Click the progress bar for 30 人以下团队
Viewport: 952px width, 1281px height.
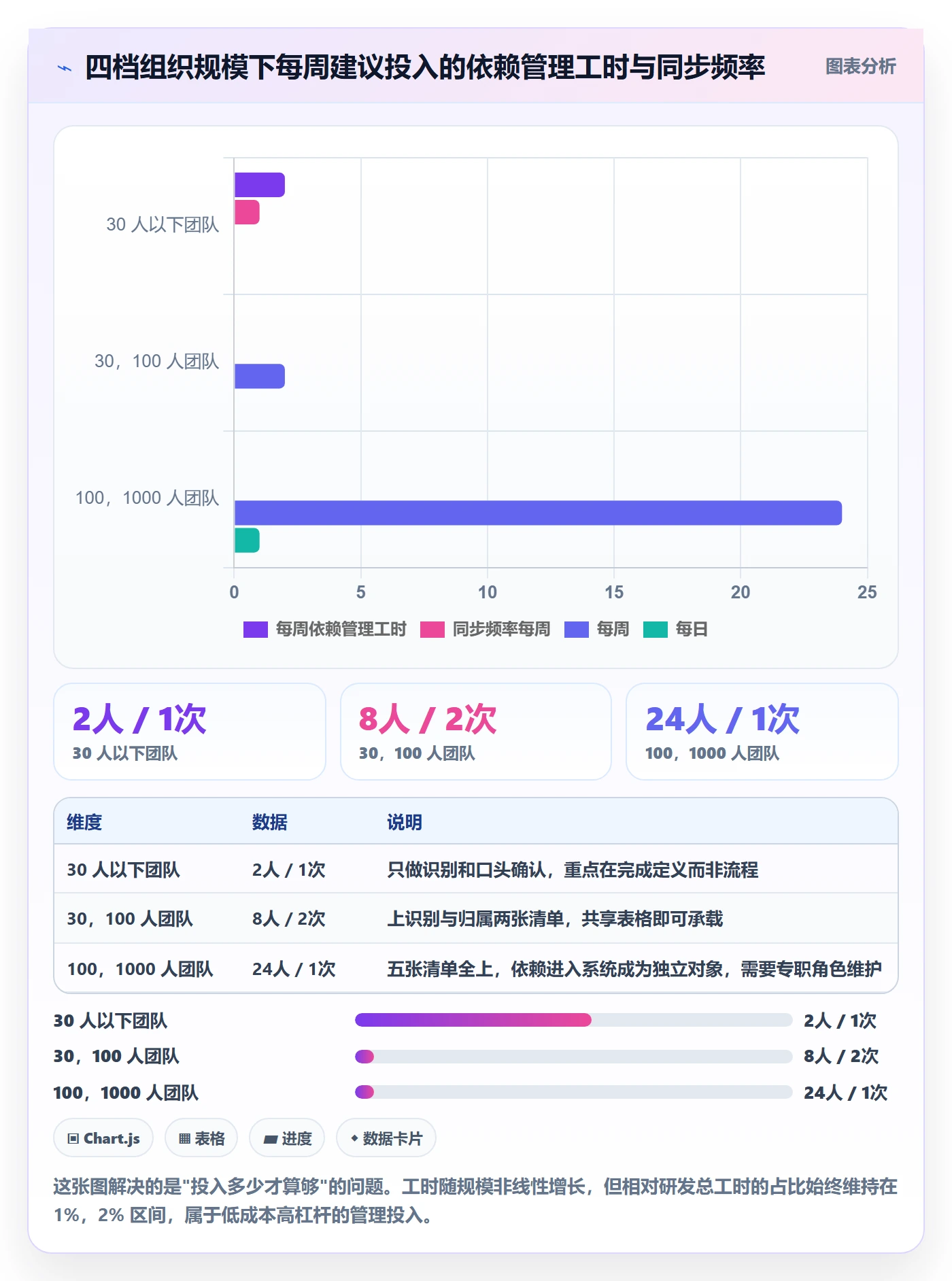pyautogui.click(x=574, y=1020)
